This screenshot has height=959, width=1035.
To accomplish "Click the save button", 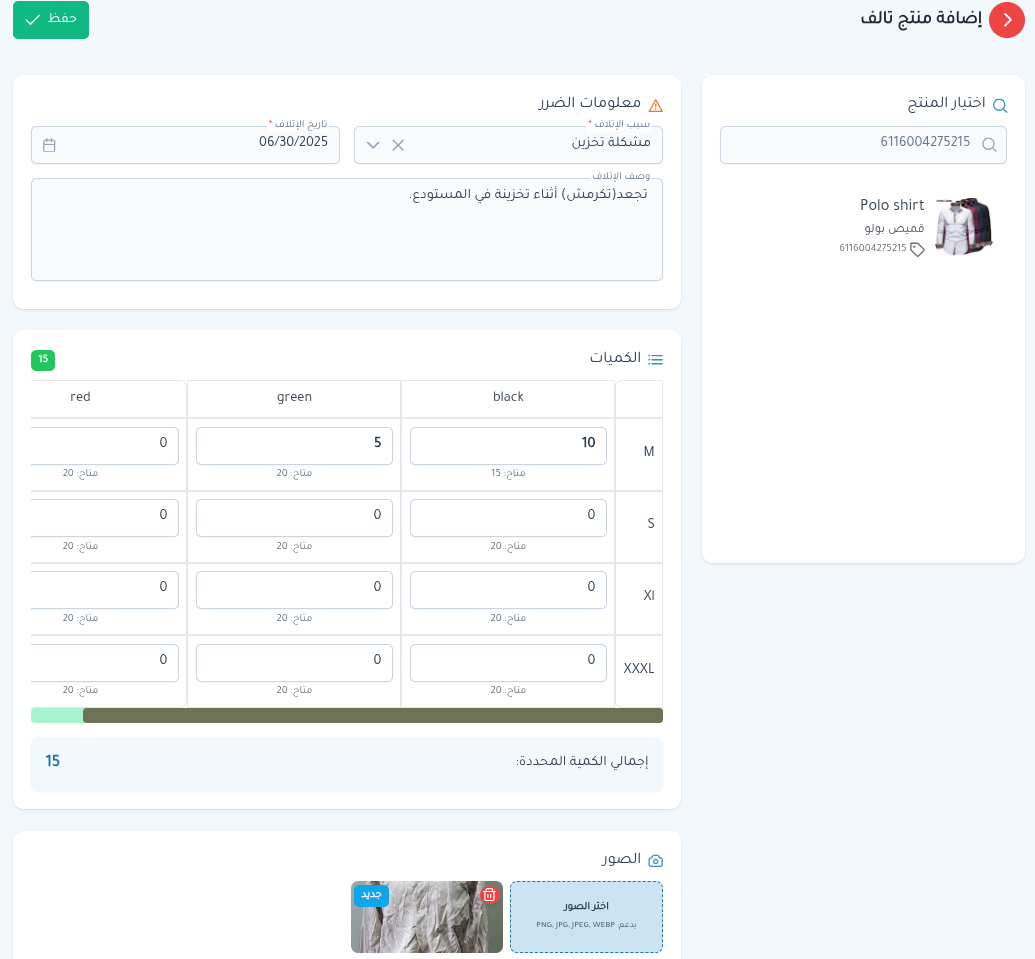I will [51, 20].
